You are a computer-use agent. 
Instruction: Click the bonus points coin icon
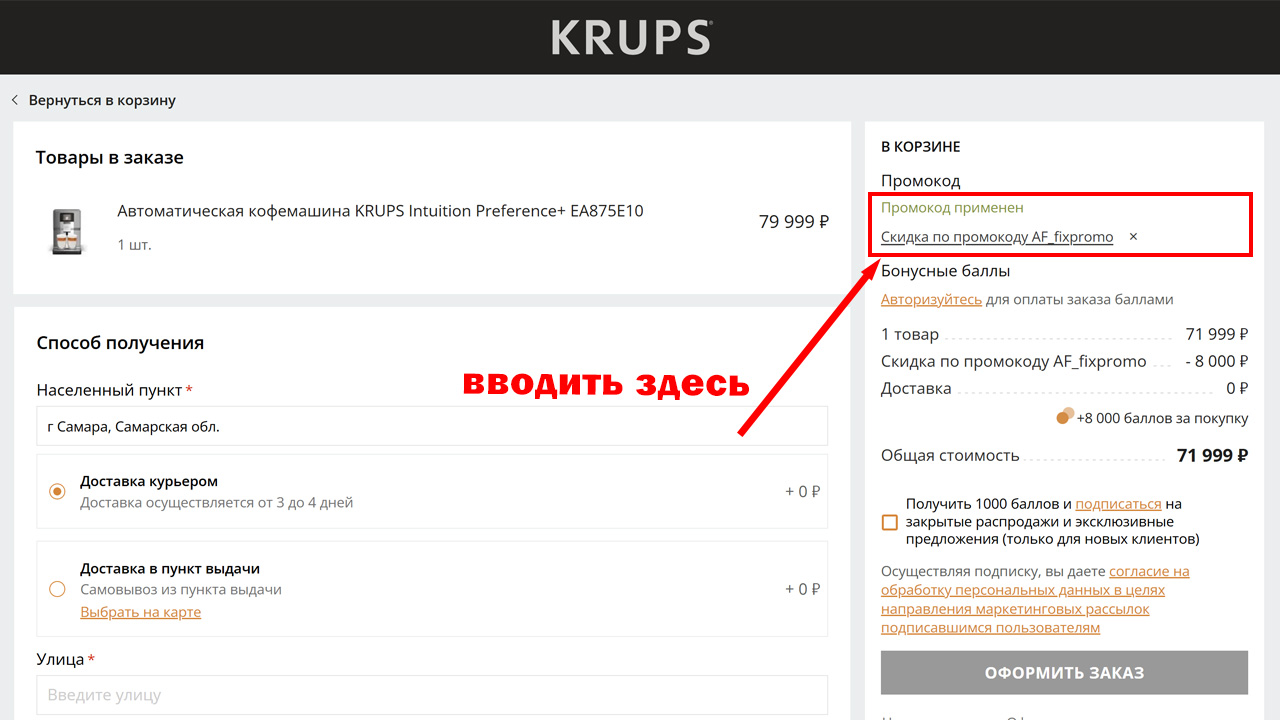point(1065,416)
